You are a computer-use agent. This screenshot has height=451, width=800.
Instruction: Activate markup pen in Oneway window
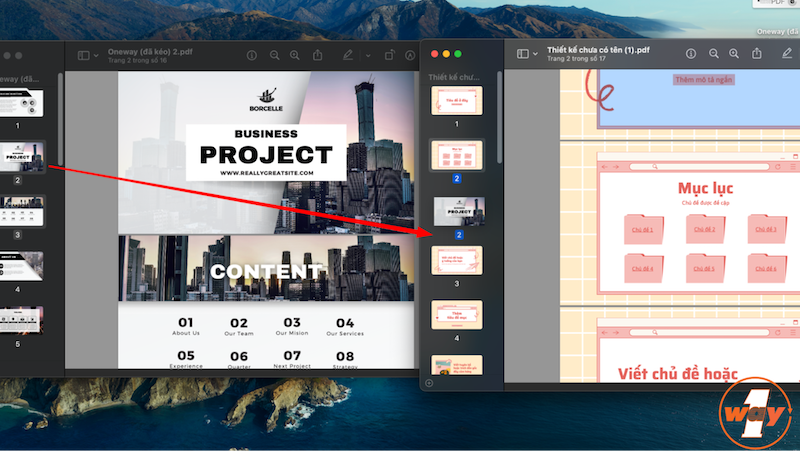[348, 55]
